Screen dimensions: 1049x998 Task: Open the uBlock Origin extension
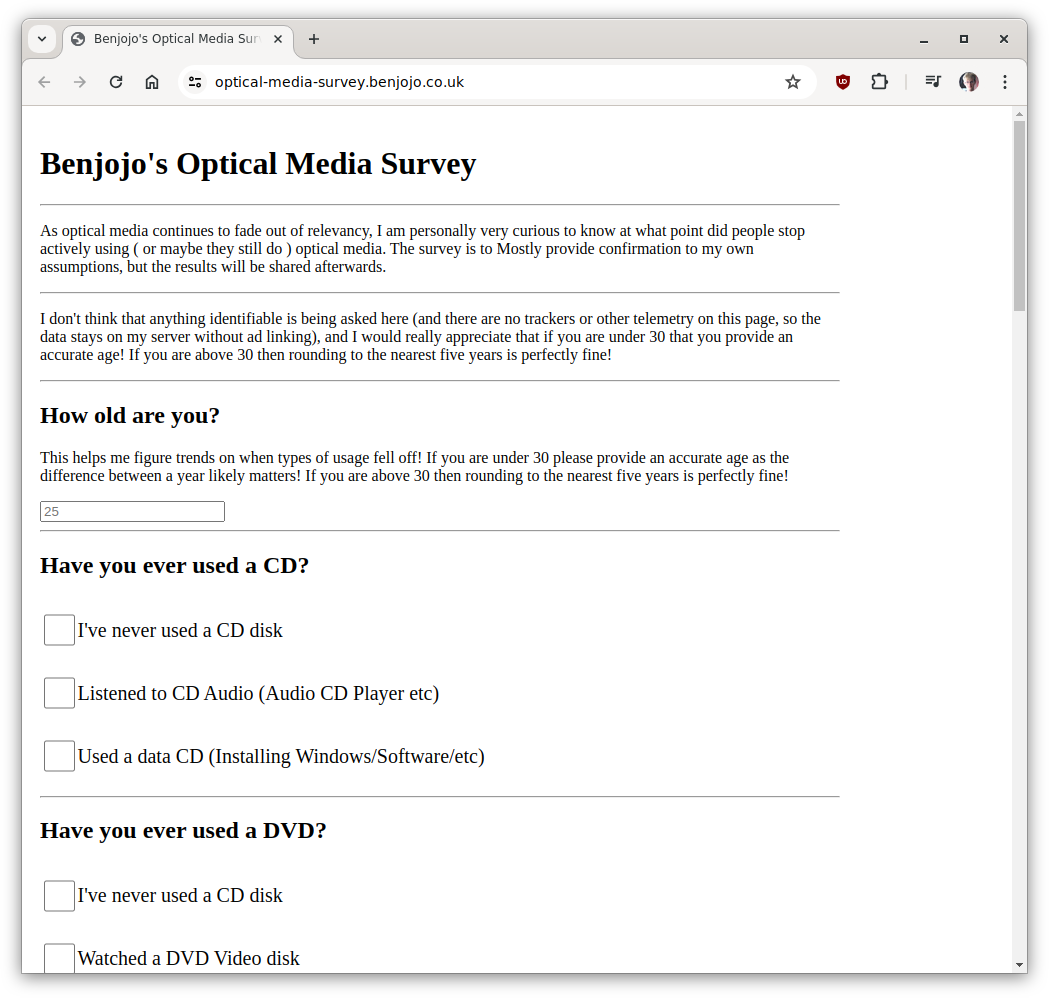point(843,82)
